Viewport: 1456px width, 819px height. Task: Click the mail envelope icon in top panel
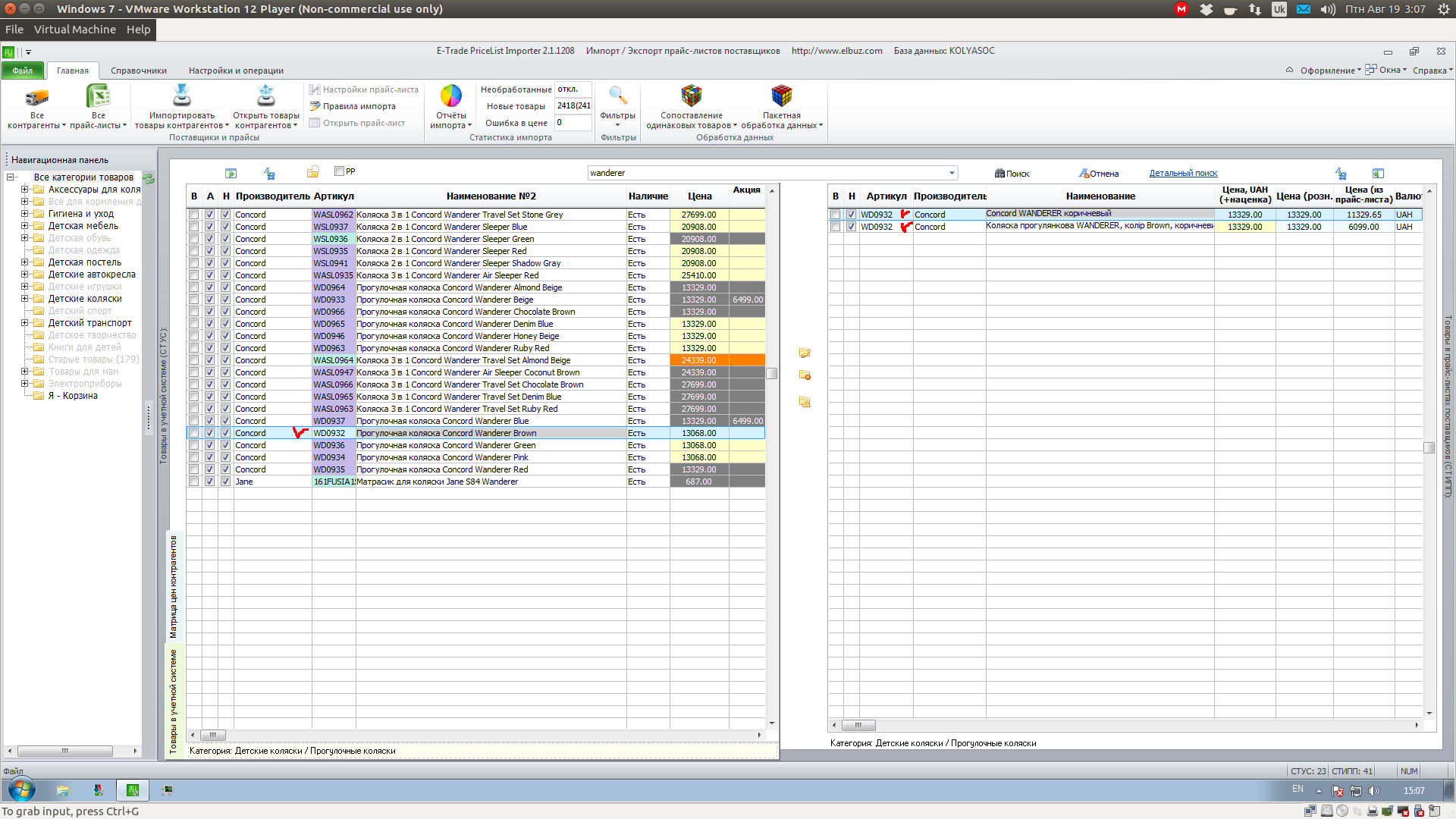coord(1303,9)
